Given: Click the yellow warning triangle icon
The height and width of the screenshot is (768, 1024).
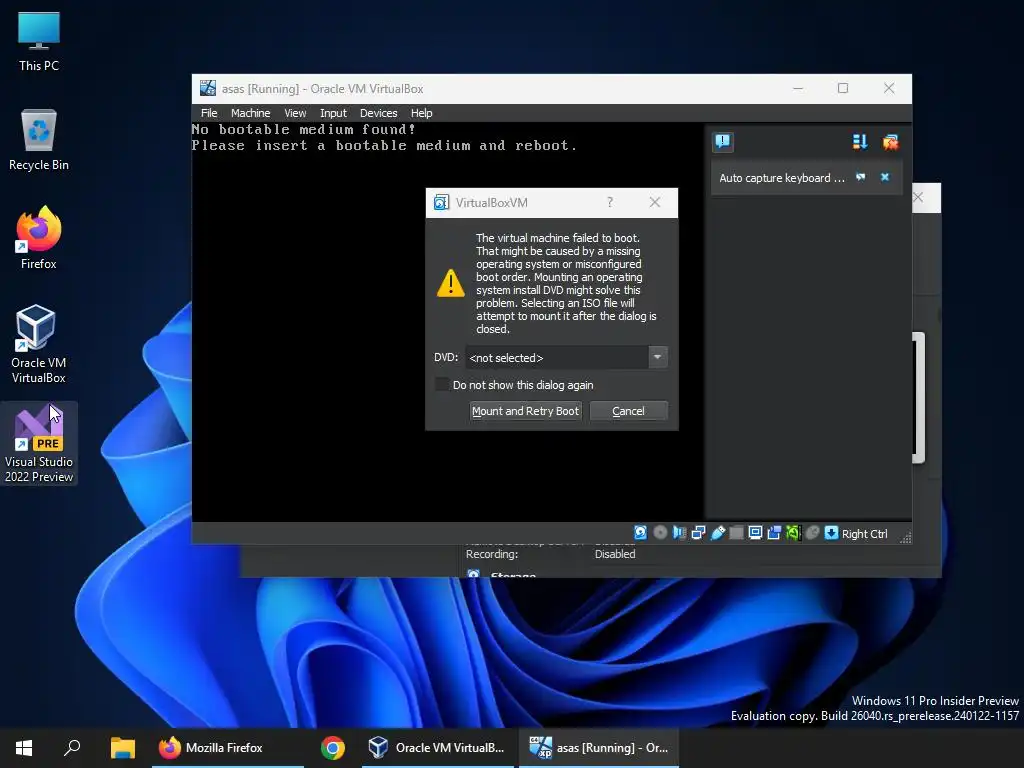Looking at the screenshot, I should point(451,283).
